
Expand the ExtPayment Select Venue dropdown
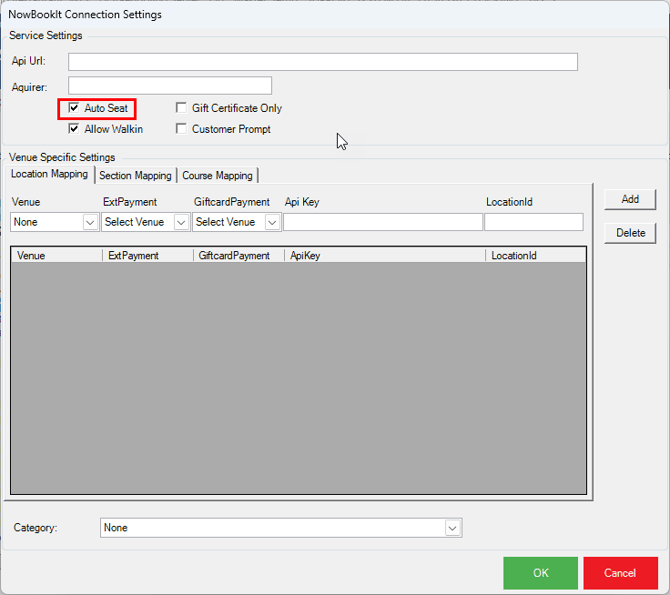[181, 222]
